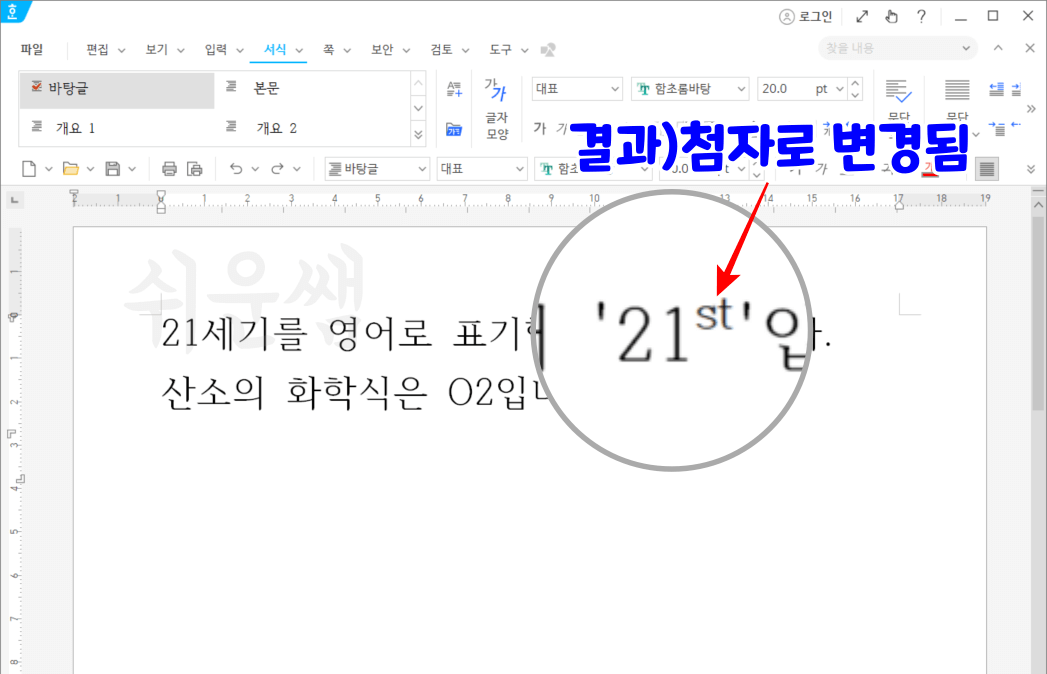Screen dimensions: 1047x674
Task: Expand to full screen with the arrows icon
Action: 862,15
